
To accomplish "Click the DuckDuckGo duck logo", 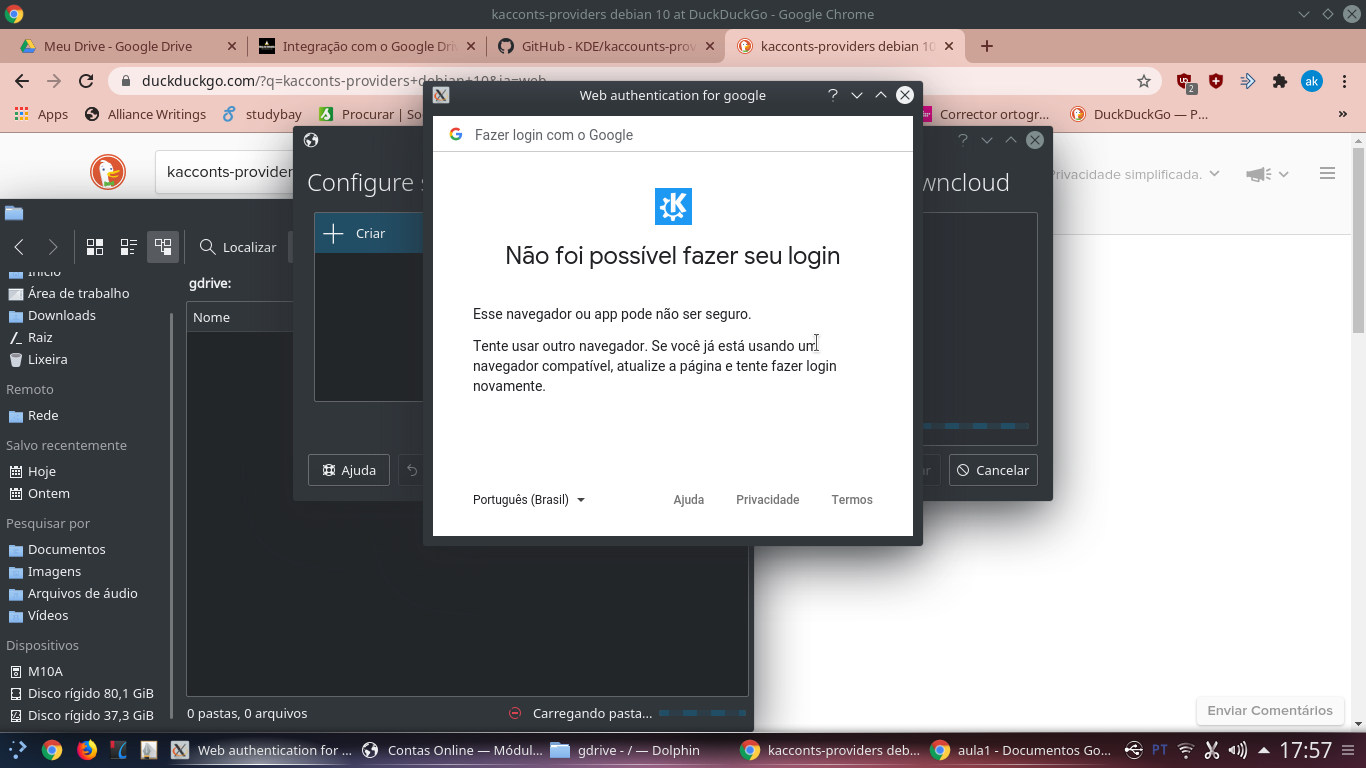I will click(108, 172).
